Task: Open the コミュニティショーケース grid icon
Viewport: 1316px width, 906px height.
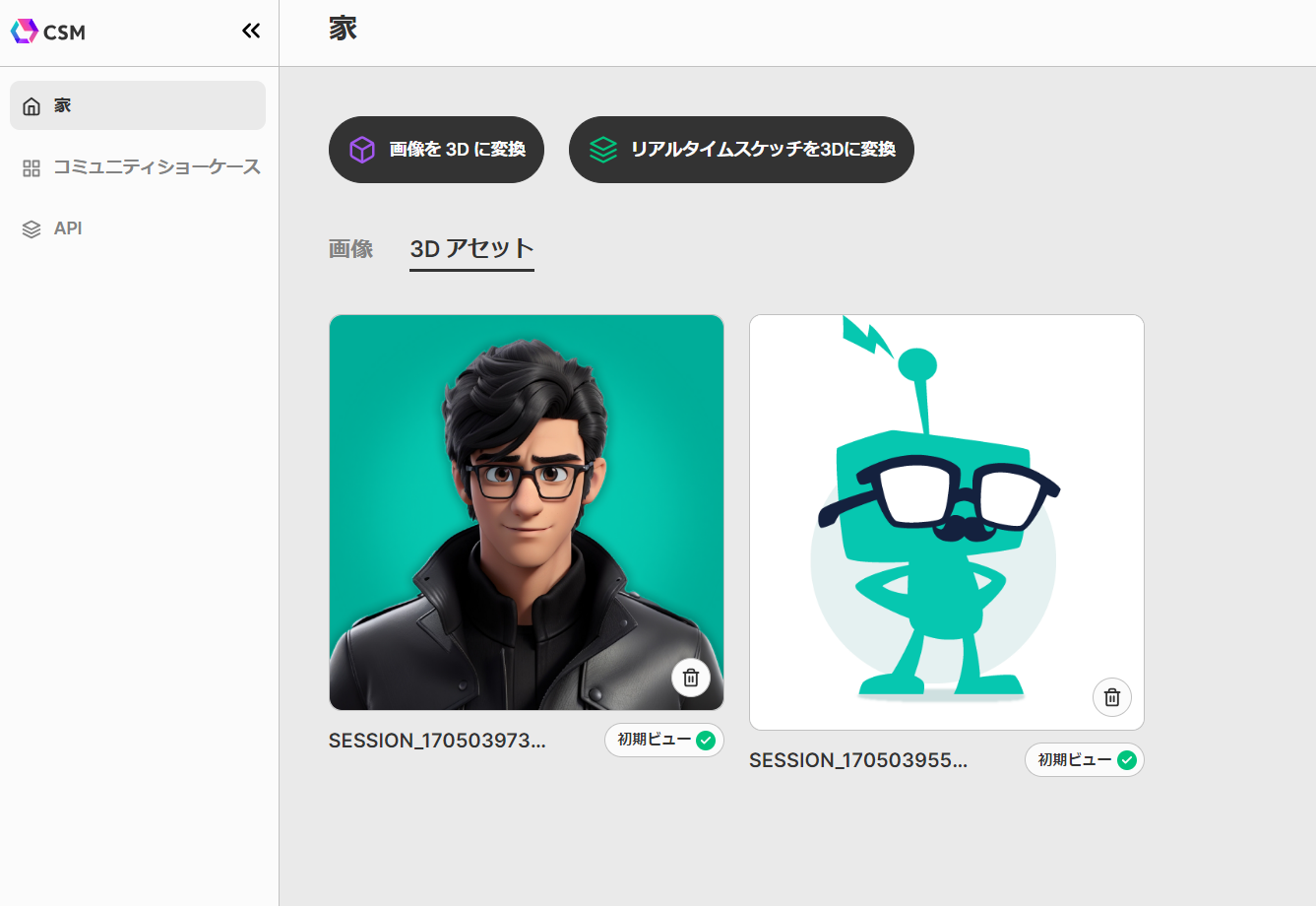Action: (31, 168)
